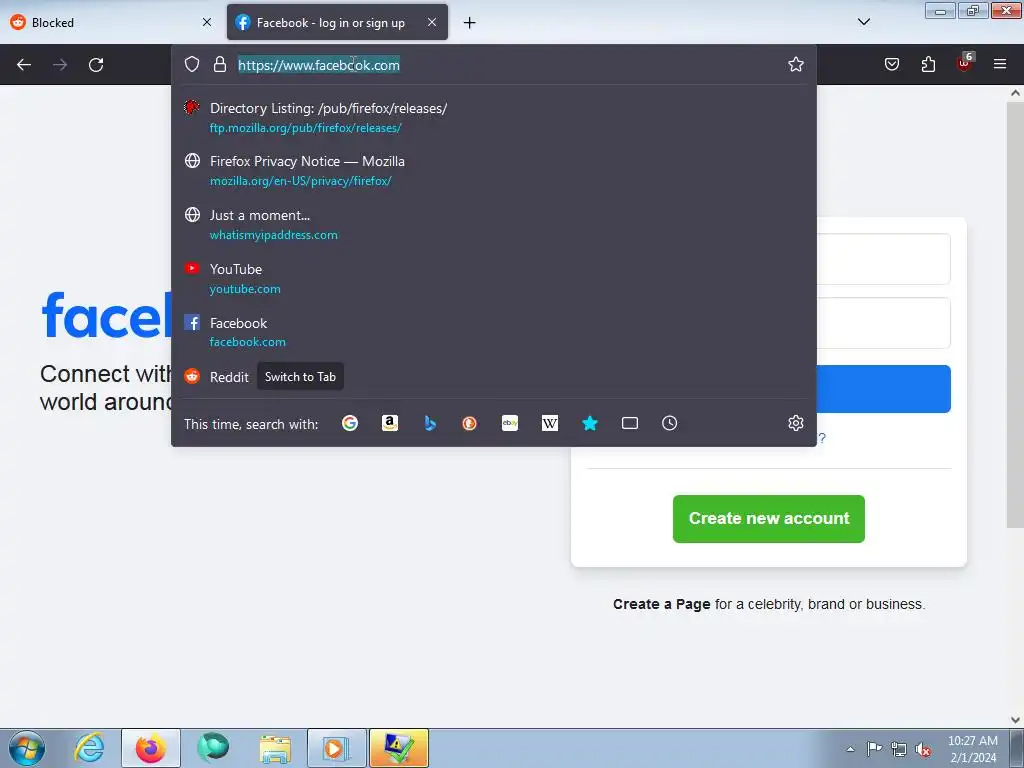This screenshot has width=1024, height=768.
Task: Click the email input field
Action: pyautogui.click(x=884, y=259)
